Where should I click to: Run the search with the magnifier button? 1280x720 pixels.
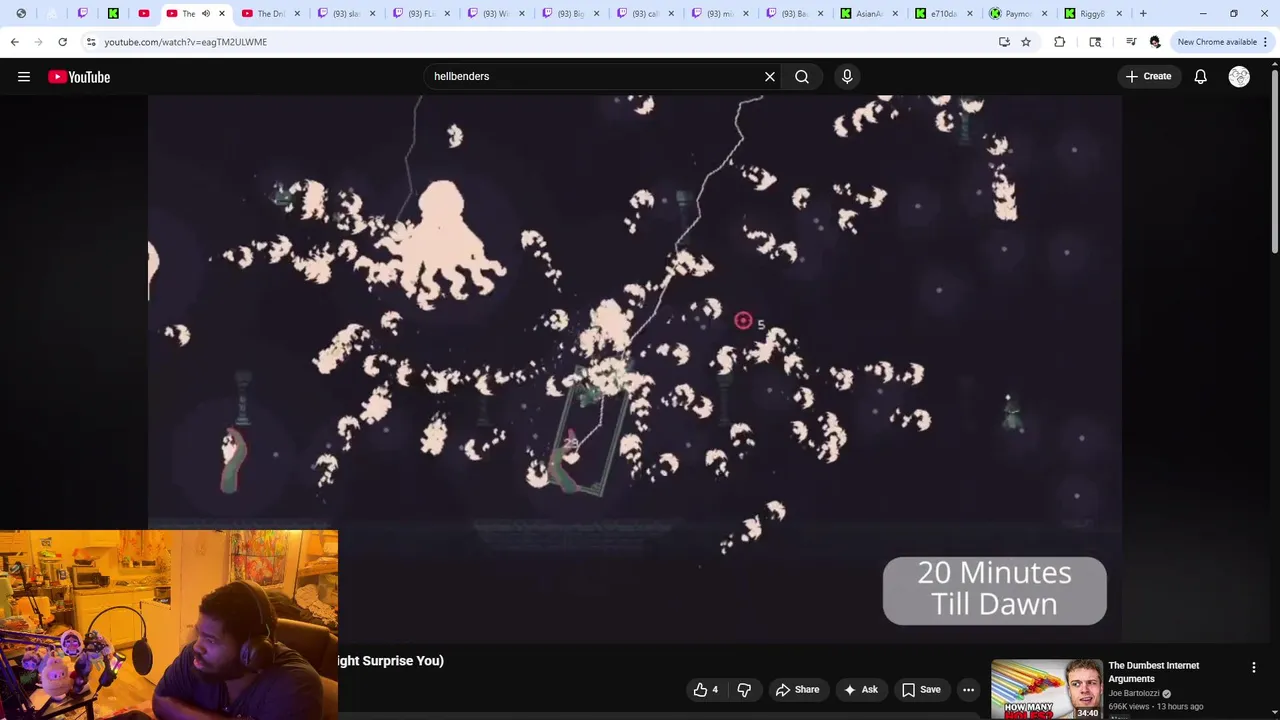pyautogui.click(x=802, y=77)
